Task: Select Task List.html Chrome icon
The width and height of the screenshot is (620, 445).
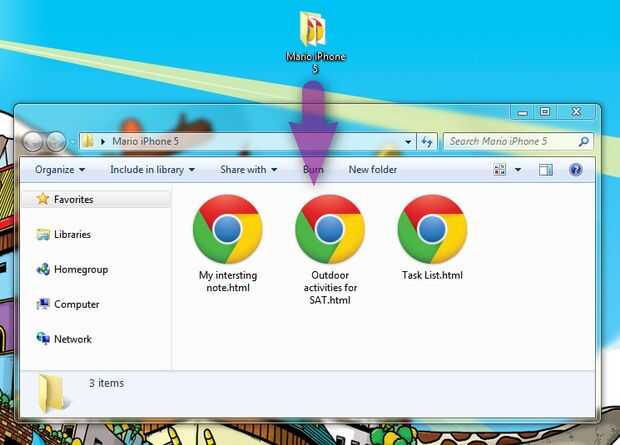Action: click(x=432, y=229)
